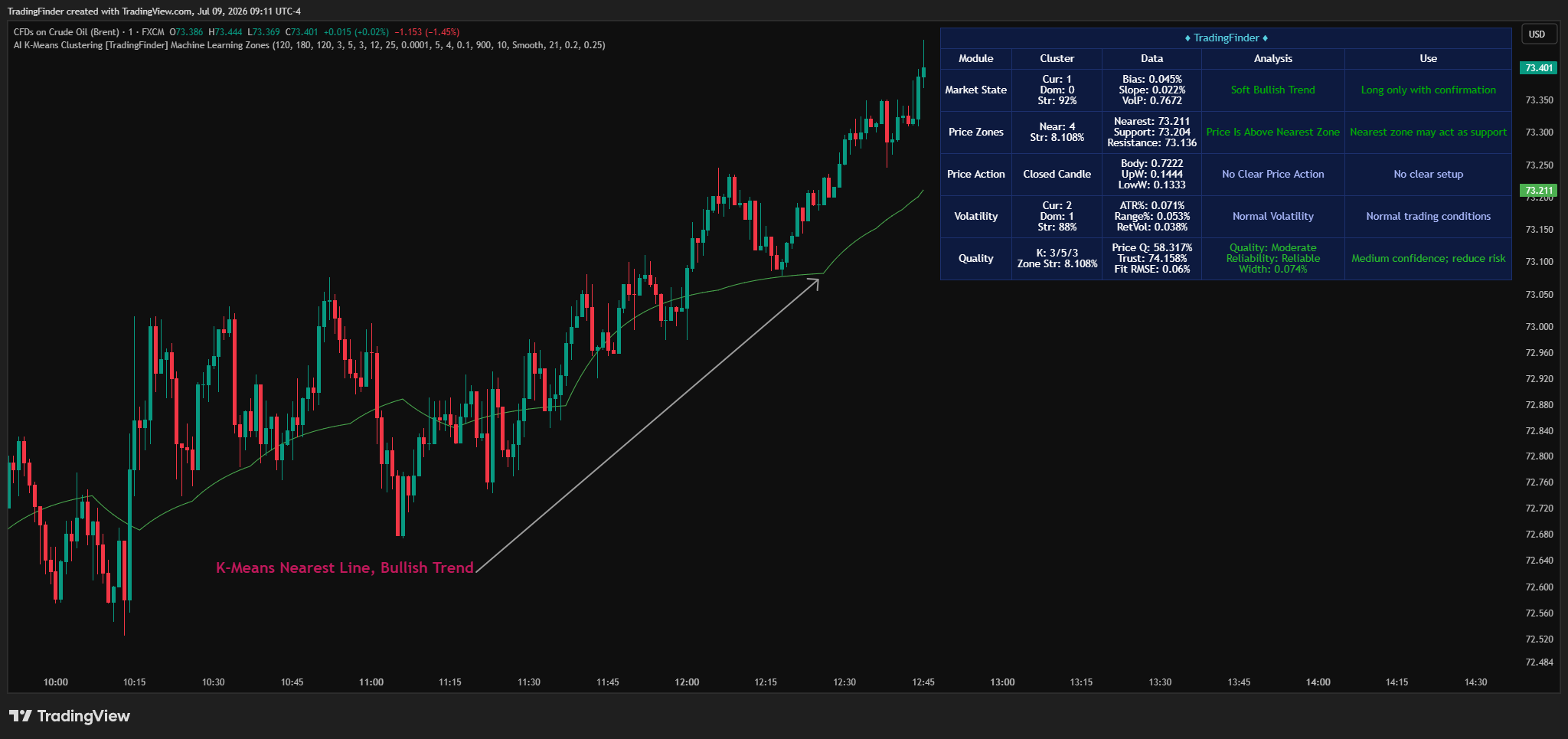This screenshot has height=739, width=1568.
Task: Click the Cur: 2 Dom: 1 Str: 88% cell
Action: tap(1057, 216)
